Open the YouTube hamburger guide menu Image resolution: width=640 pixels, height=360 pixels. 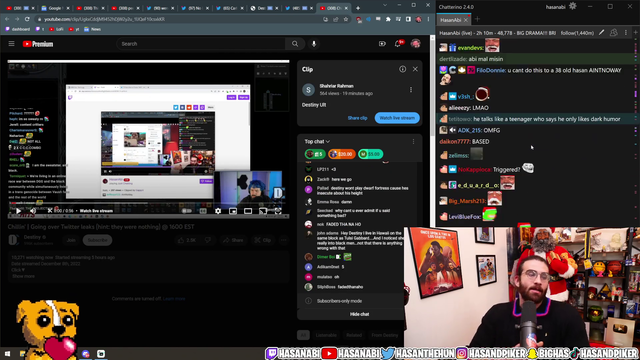[11, 44]
